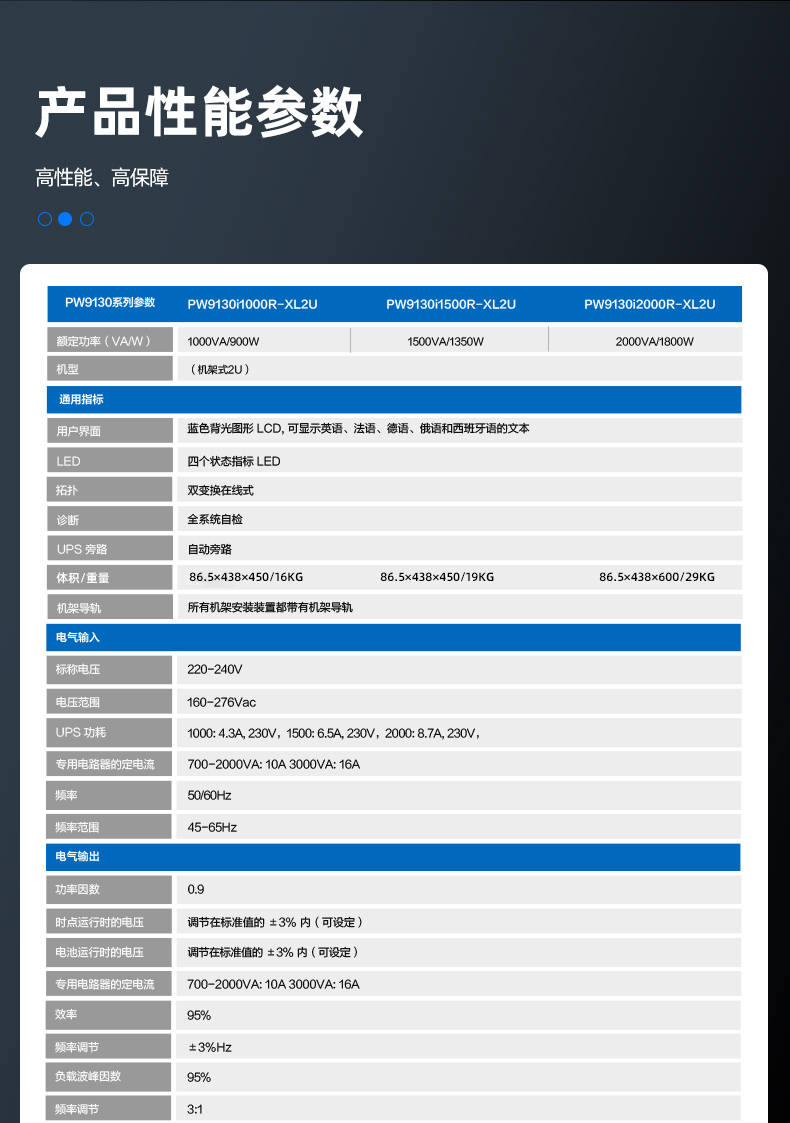Click the 额定功率（VA/W）row label
Image resolution: width=790 pixels, height=1123 pixels.
pyautogui.click(x=110, y=340)
